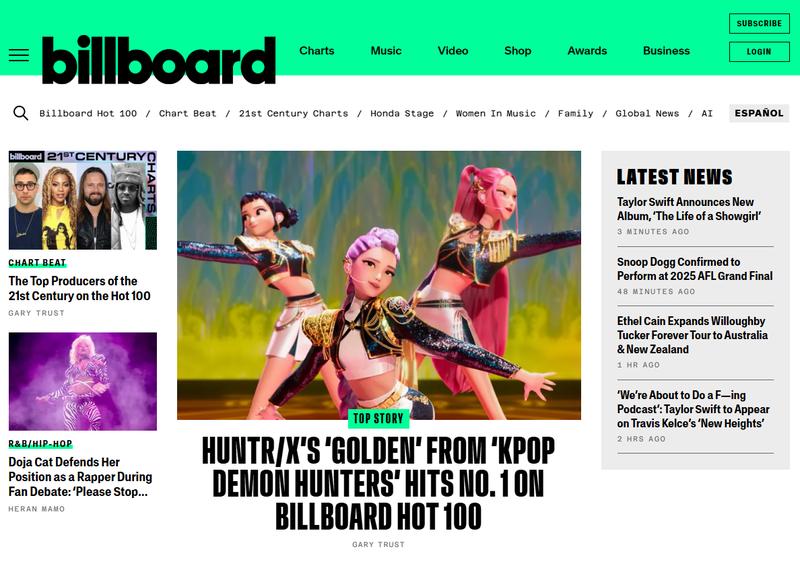
Task: Open the Awards menu item
Action: (587, 51)
